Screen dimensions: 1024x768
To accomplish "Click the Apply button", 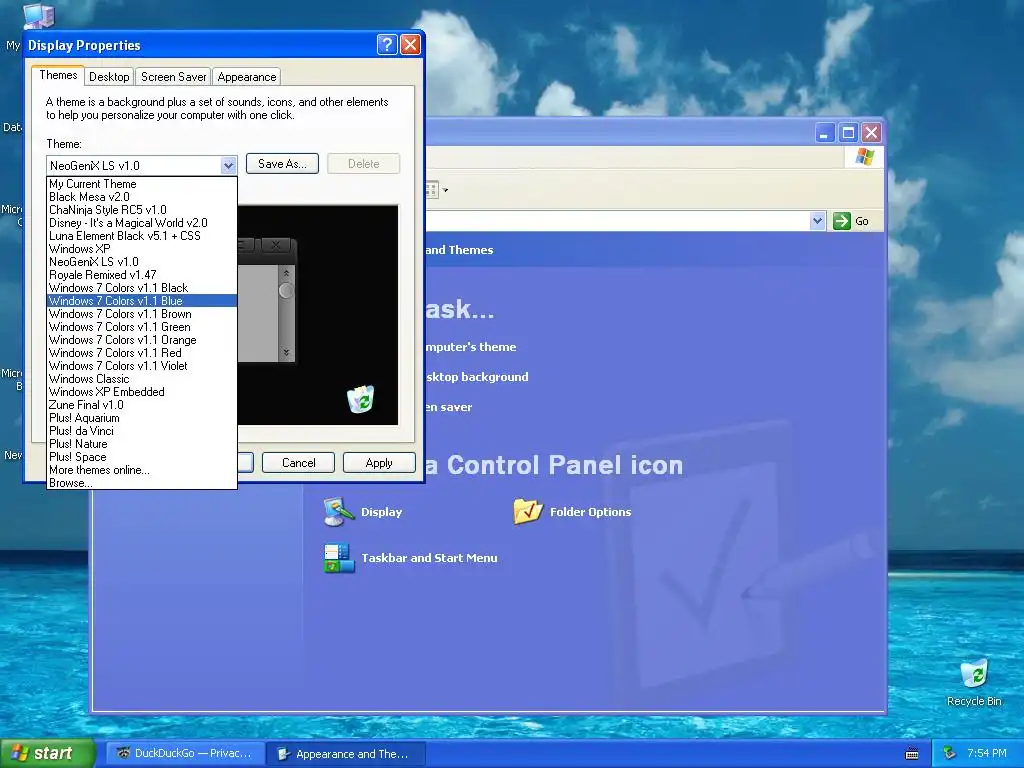I will pyautogui.click(x=379, y=462).
